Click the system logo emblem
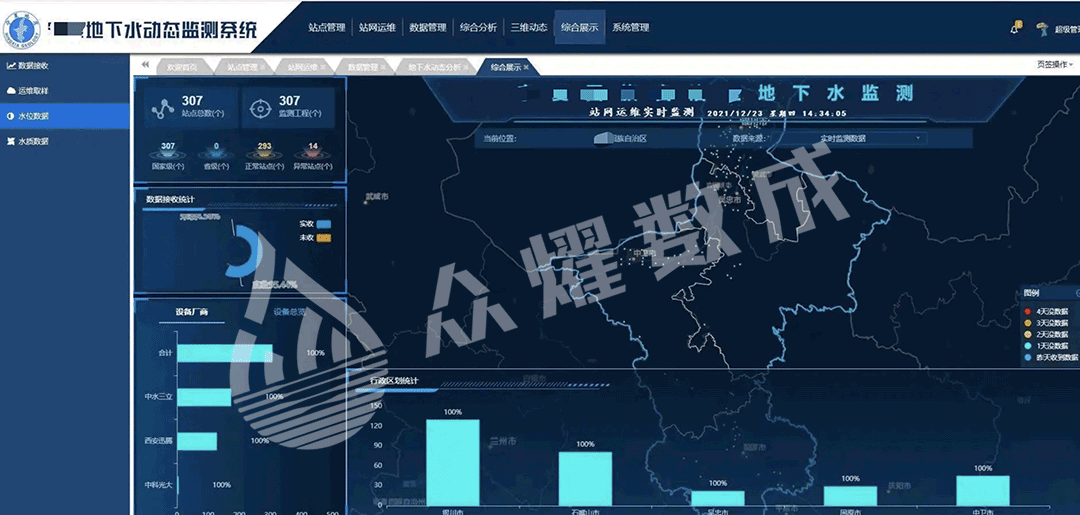This screenshot has height=515, width=1080. point(21,30)
